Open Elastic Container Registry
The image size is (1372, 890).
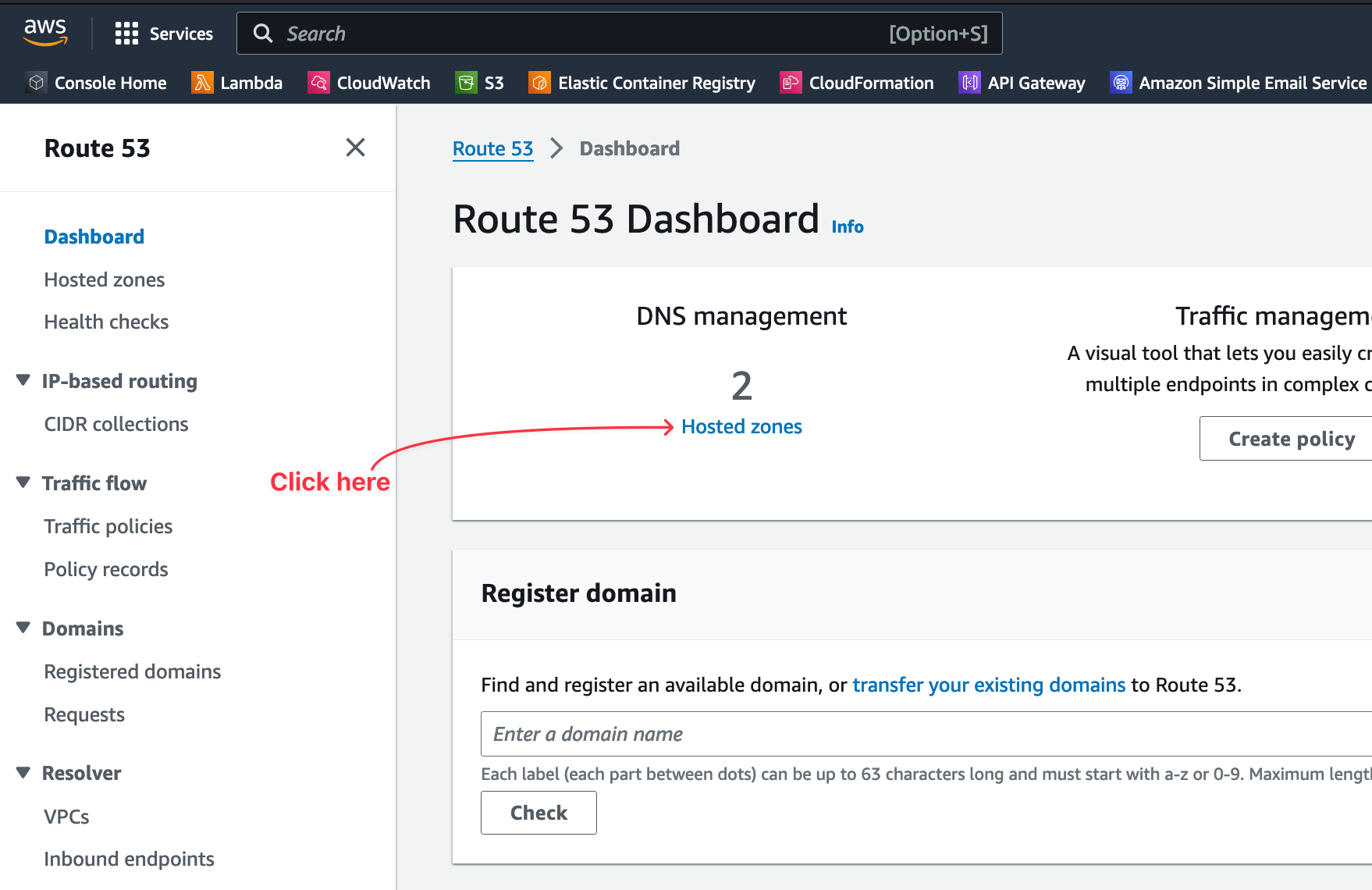point(642,82)
